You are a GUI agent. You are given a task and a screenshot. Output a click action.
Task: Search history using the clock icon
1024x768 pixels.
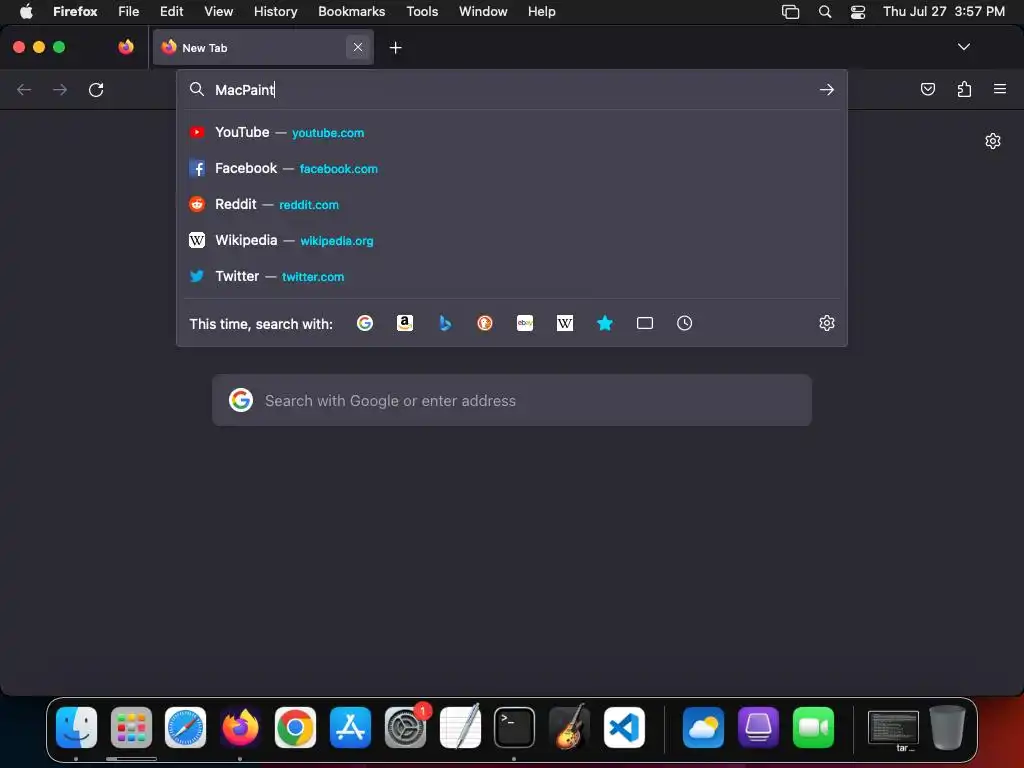(x=684, y=323)
